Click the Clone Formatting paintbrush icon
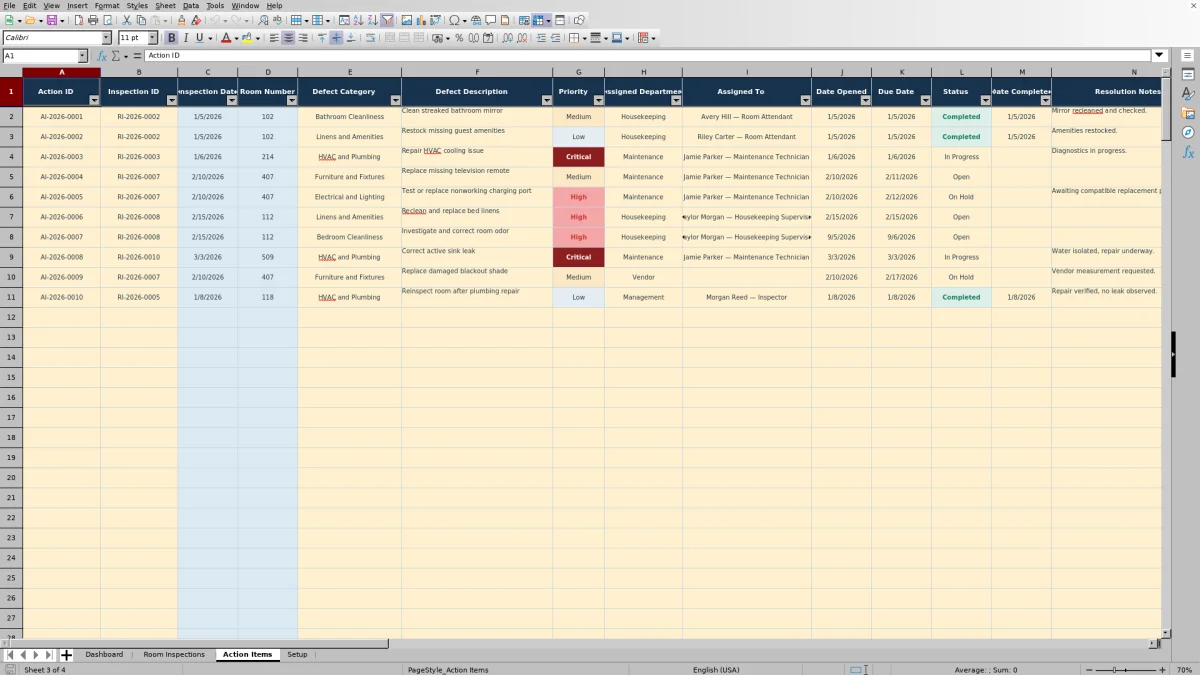 pyautogui.click(x=181, y=20)
